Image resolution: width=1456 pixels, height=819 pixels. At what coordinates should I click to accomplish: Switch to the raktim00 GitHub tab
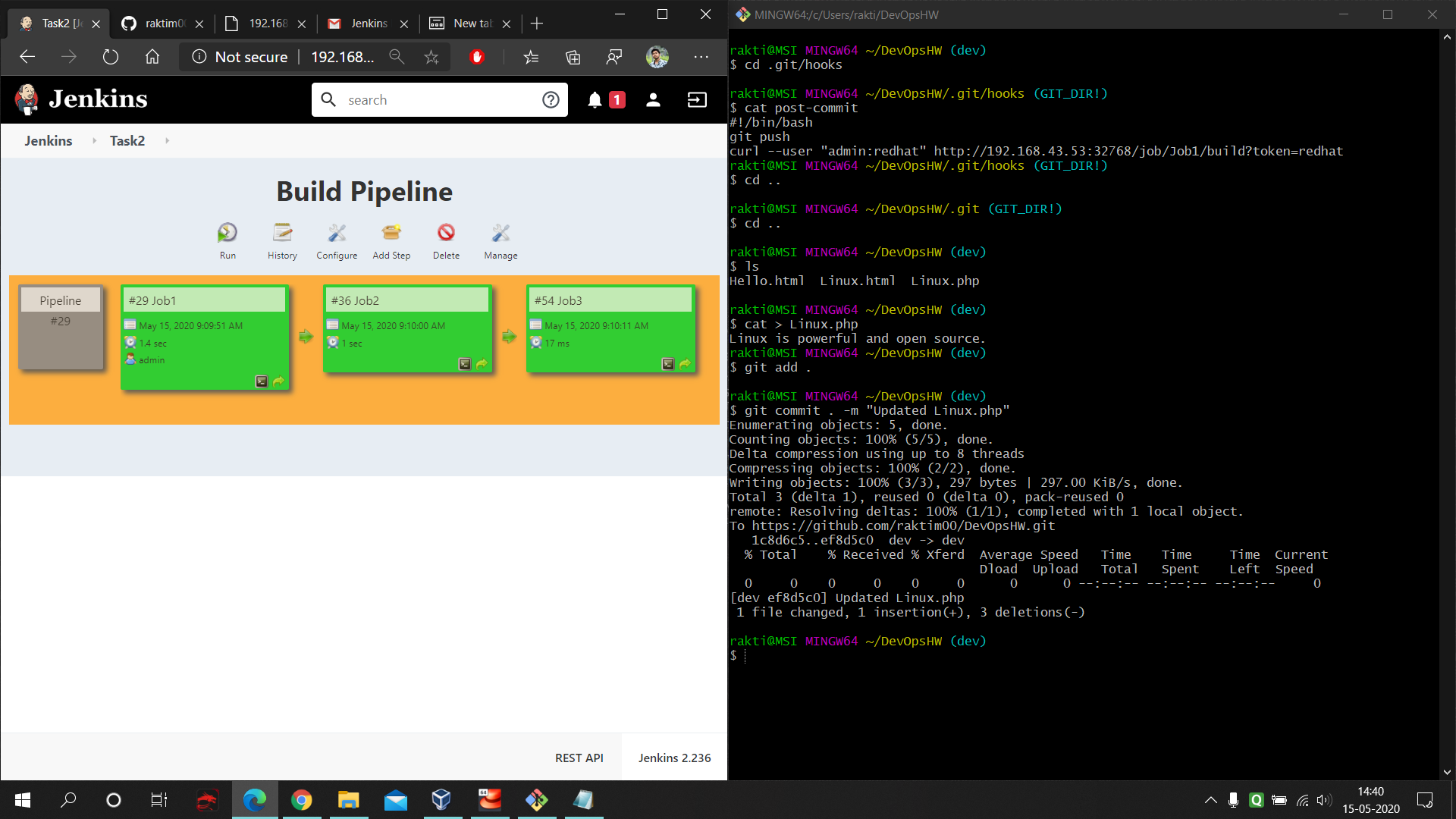[155, 24]
